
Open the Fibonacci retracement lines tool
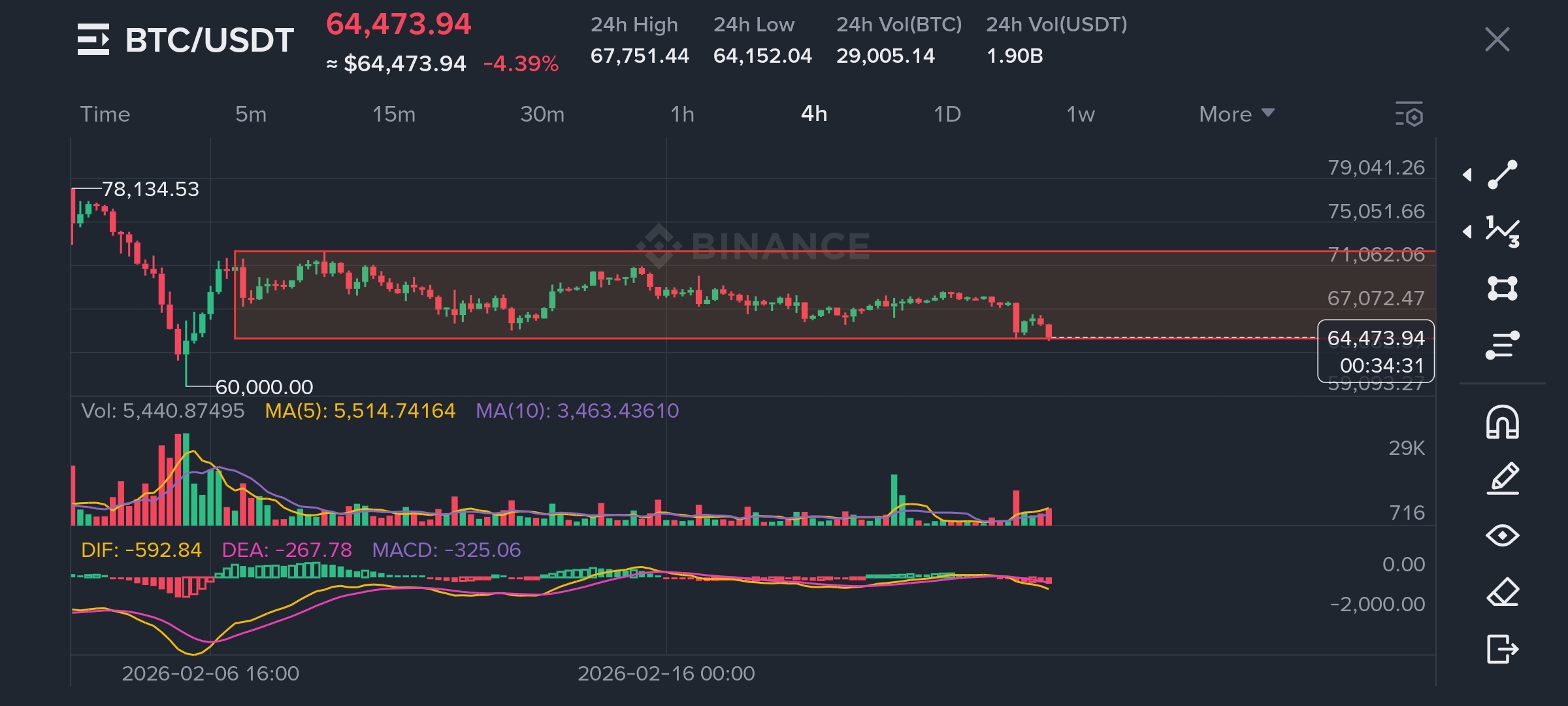coord(1502,345)
